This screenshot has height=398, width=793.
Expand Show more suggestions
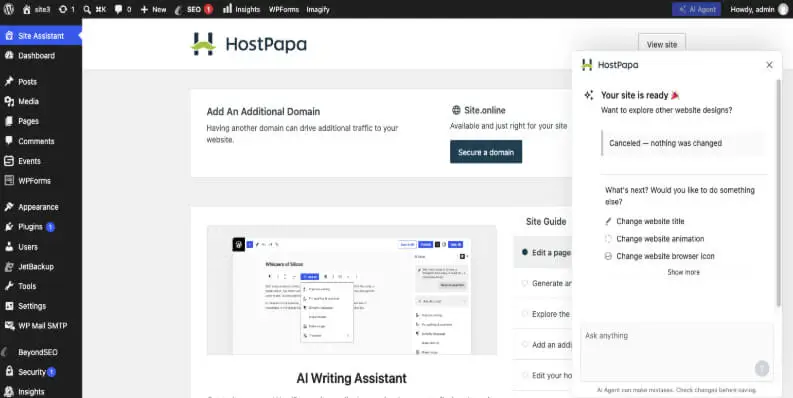pyautogui.click(x=683, y=272)
